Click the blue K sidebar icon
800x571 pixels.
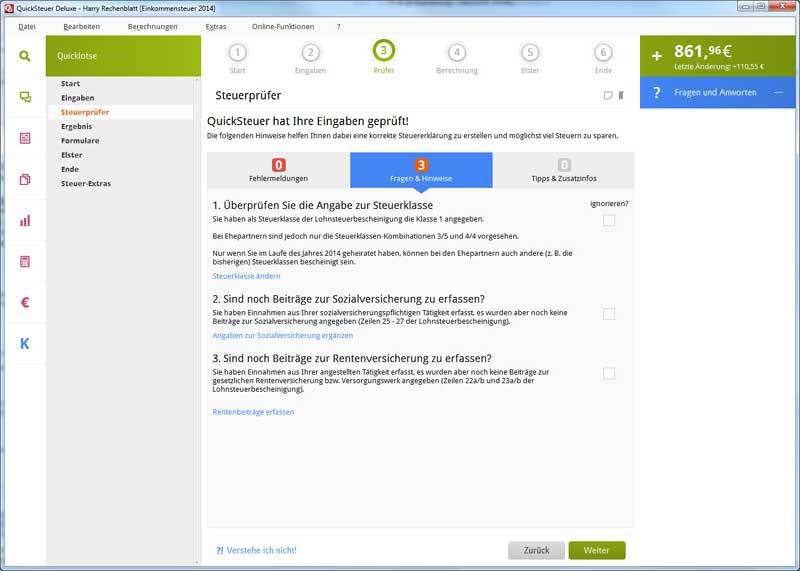[24, 344]
